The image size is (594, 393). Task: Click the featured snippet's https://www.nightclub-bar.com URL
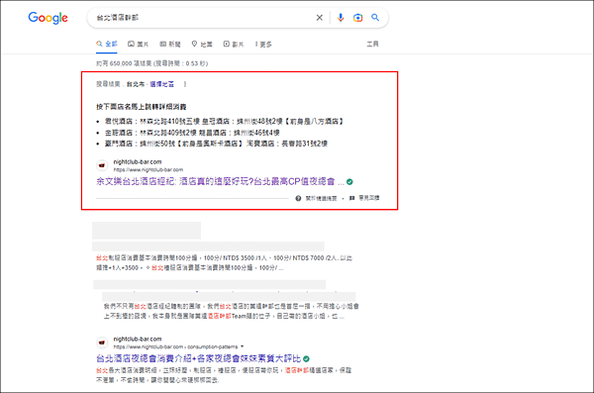click(x=148, y=170)
